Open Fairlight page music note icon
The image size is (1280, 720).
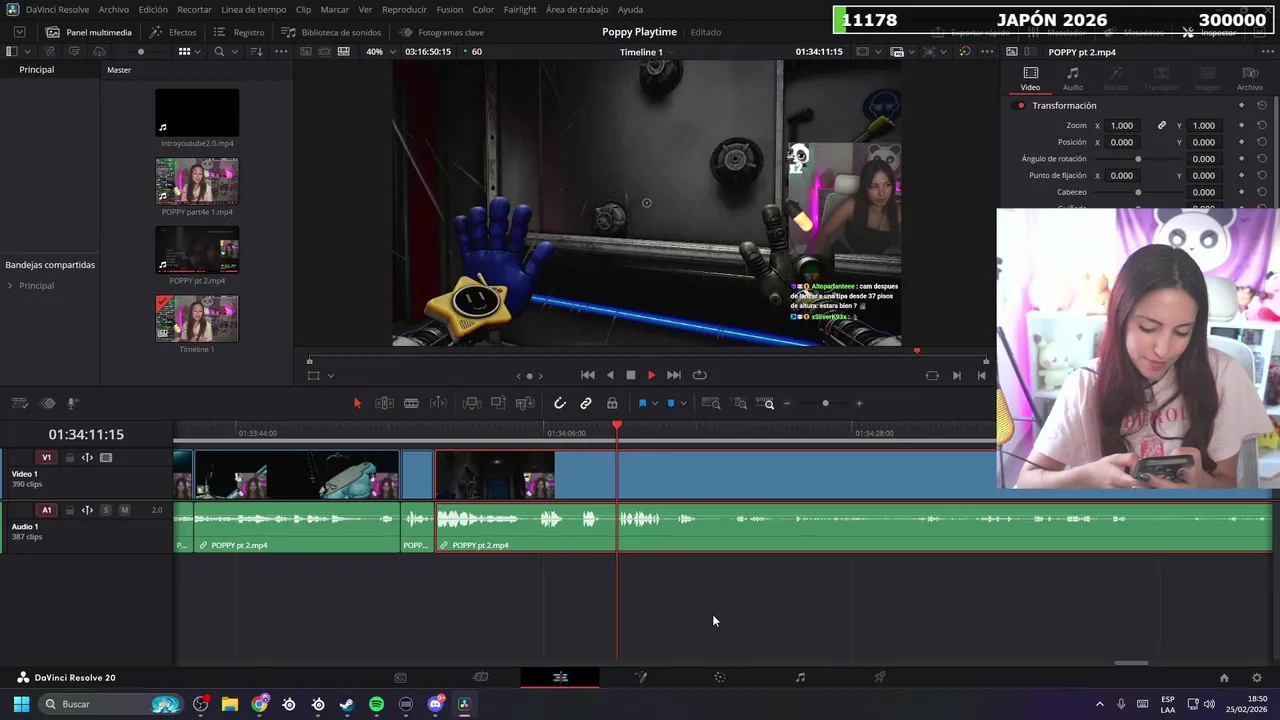[x=800, y=677]
